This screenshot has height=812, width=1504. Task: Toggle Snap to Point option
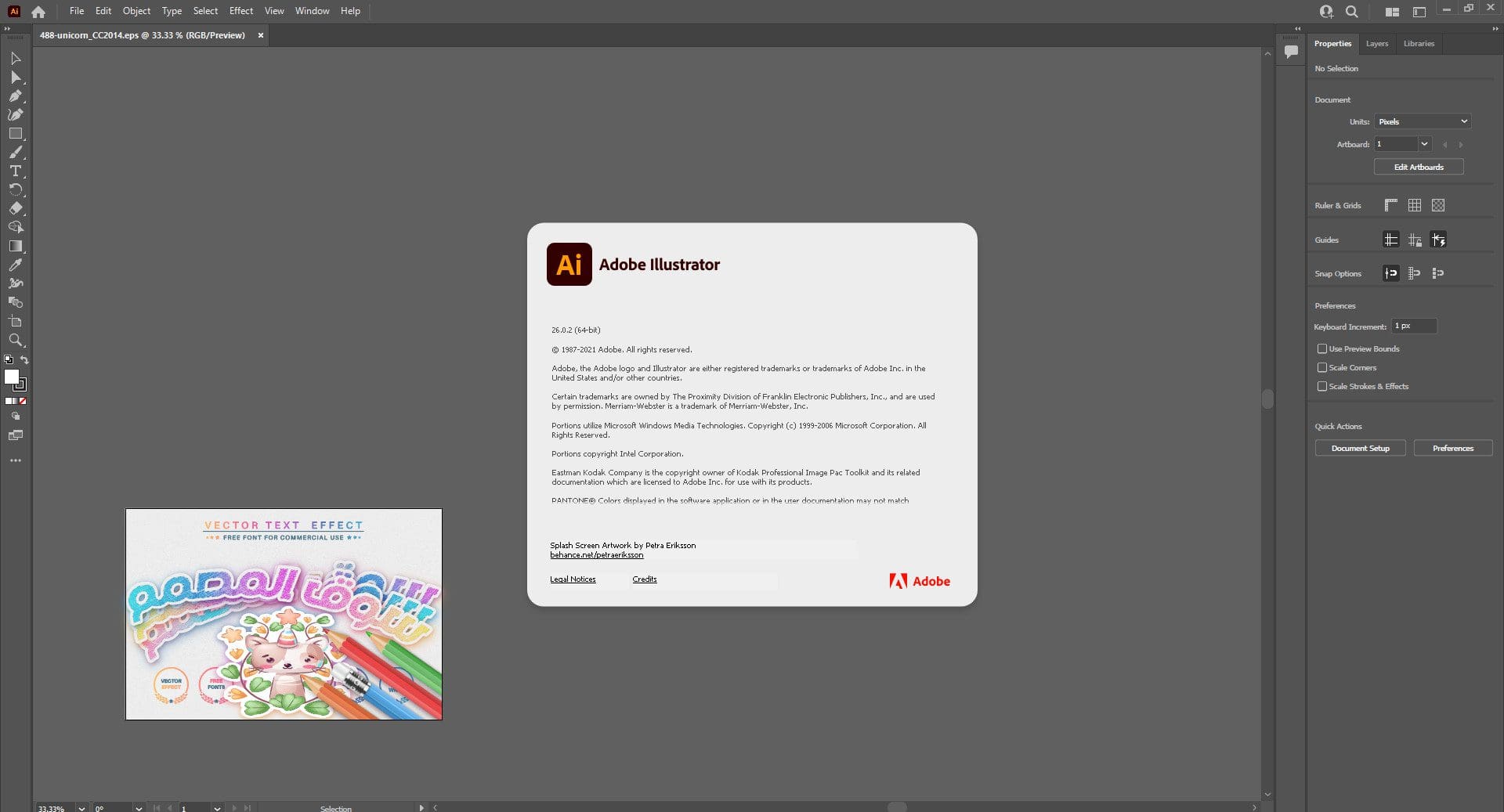click(x=1391, y=273)
